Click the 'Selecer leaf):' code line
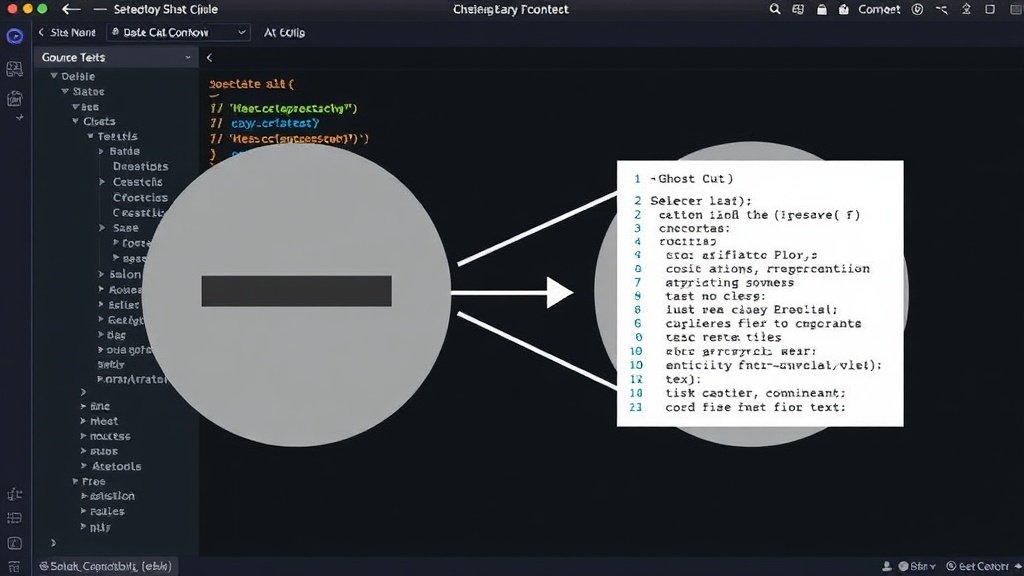 coord(701,200)
